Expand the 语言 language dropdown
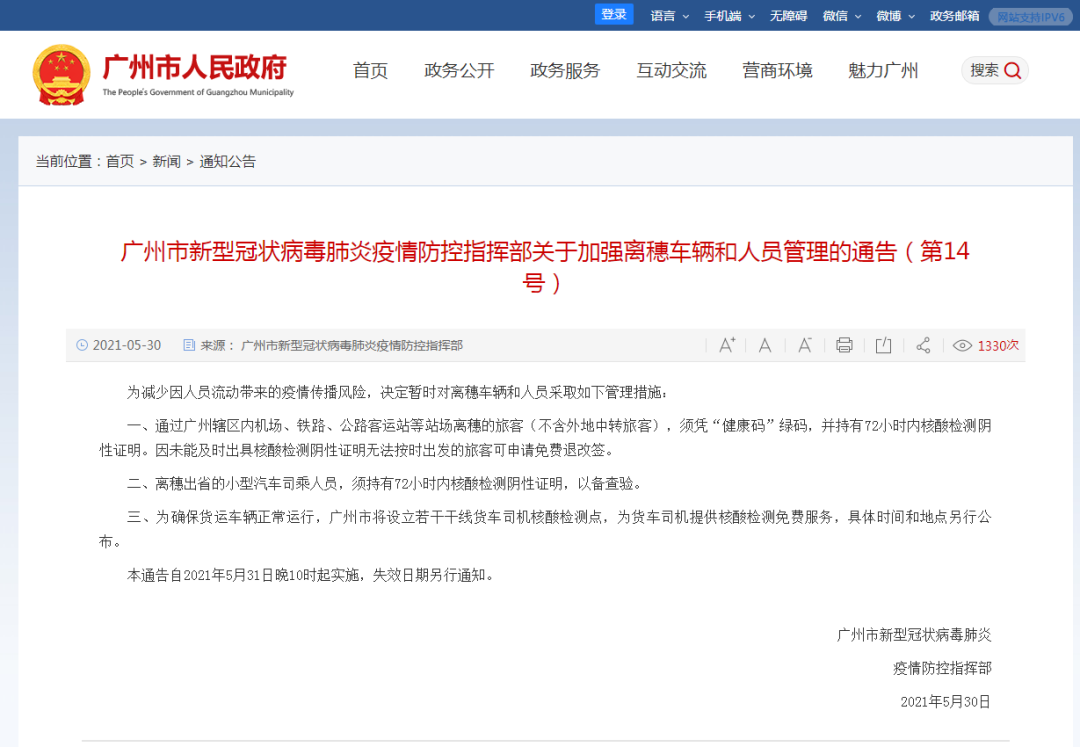The height and width of the screenshot is (747, 1080). click(x=669, y=16)
